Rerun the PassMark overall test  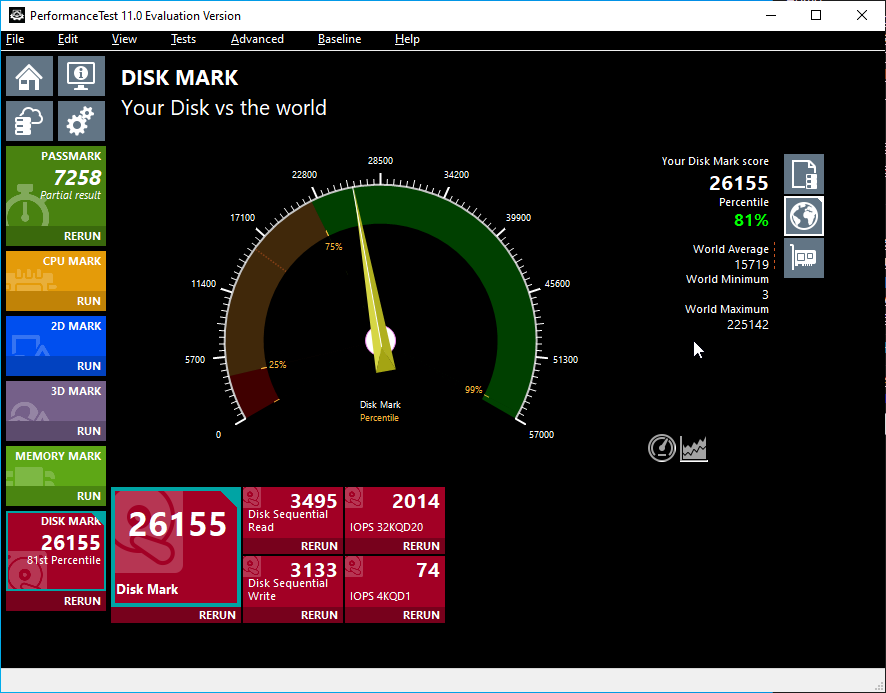(82, 236)
